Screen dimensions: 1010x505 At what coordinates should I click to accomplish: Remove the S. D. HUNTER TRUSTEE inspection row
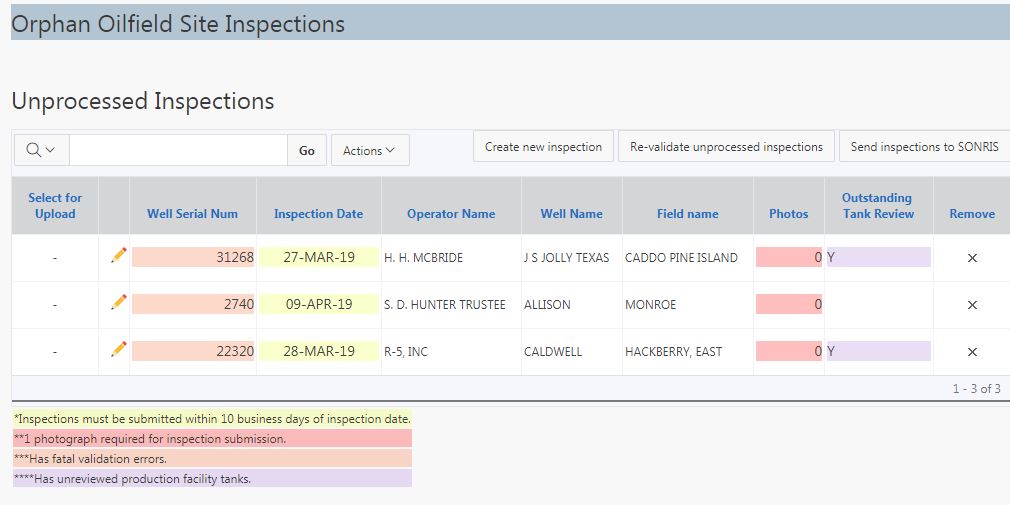(x=972, y=305)
